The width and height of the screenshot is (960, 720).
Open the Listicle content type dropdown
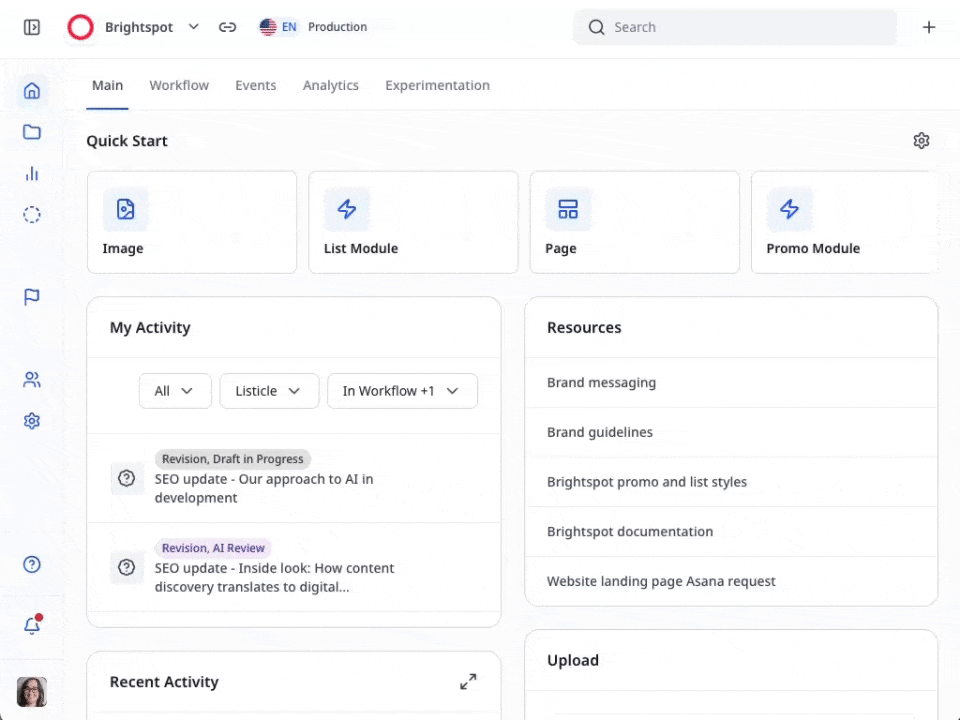[x=269, y=391]
